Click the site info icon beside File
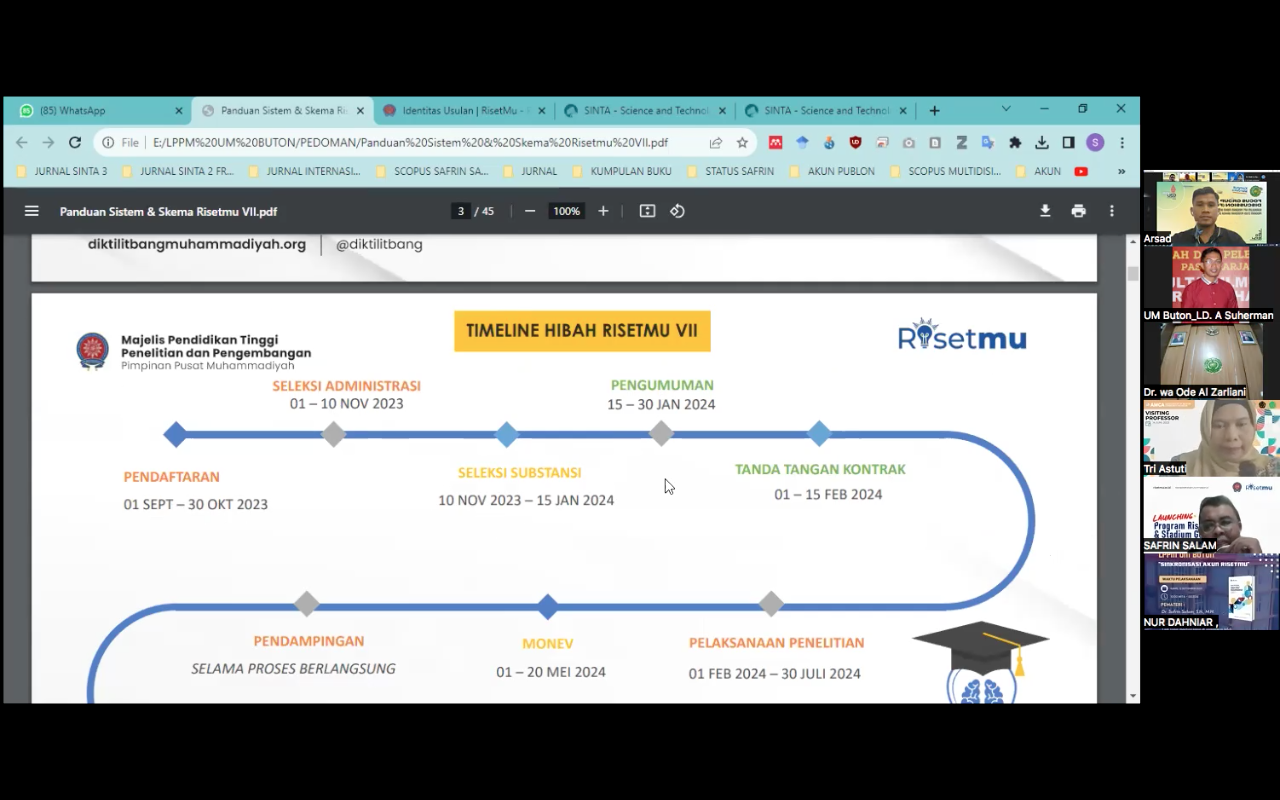The image size is (1280, 800). 108,143
